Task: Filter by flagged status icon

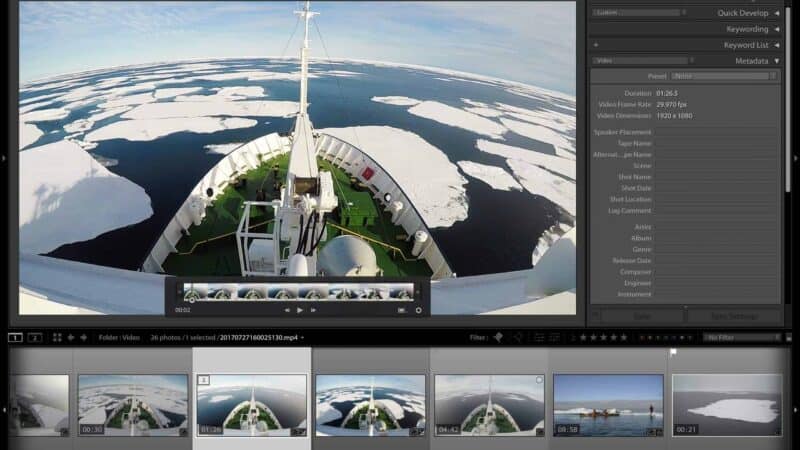Action: coord(498,337)
